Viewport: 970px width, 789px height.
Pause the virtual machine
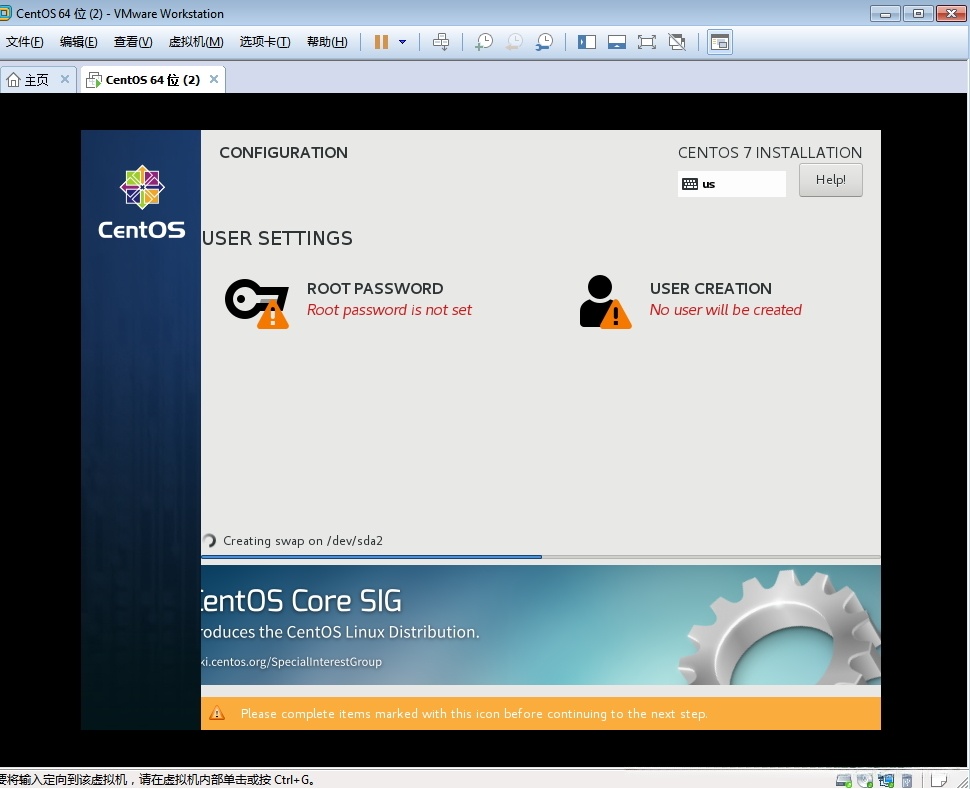coord(381,42)
